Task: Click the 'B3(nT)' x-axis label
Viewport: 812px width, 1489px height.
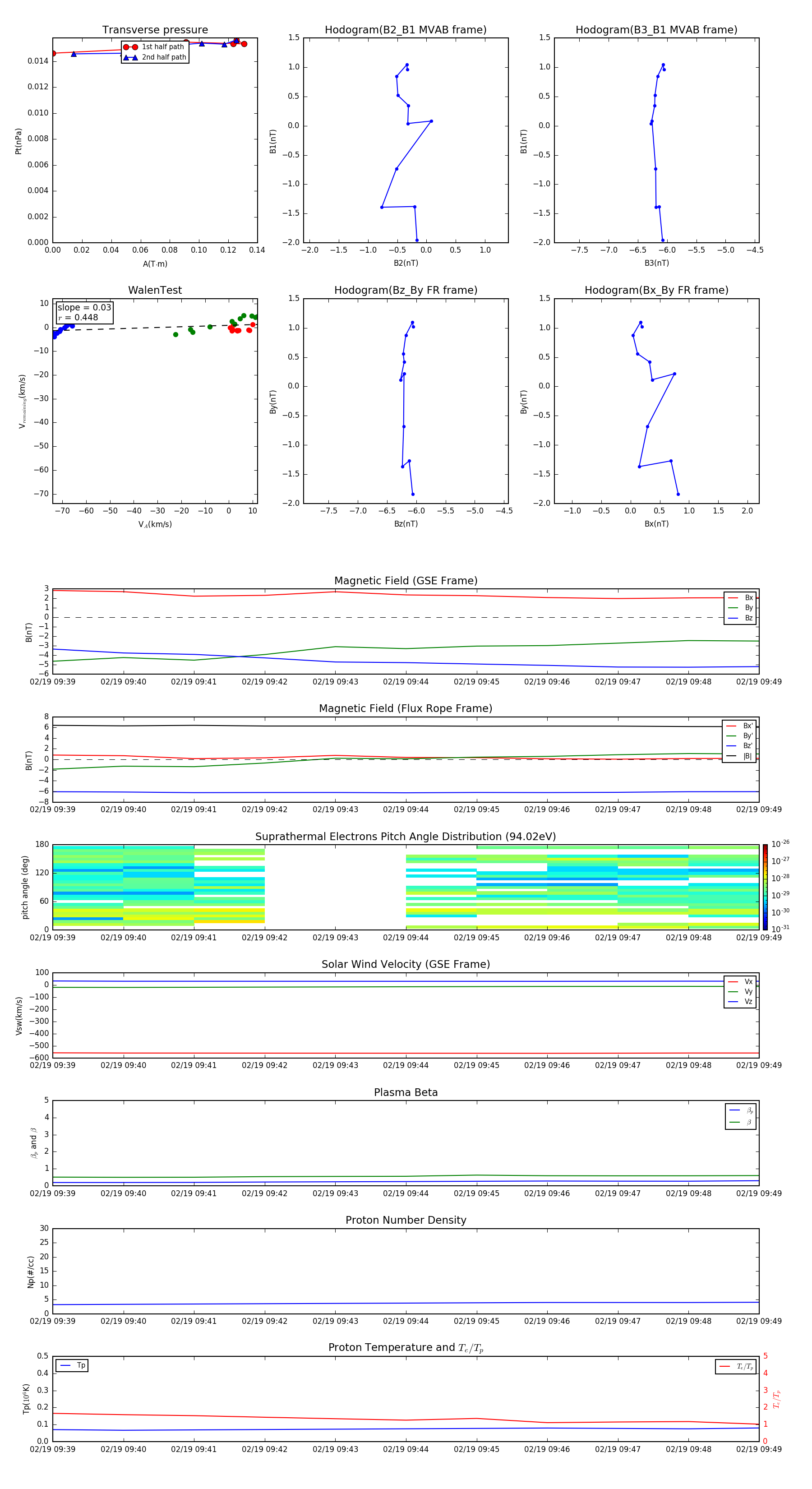Action: click(656, 263)
